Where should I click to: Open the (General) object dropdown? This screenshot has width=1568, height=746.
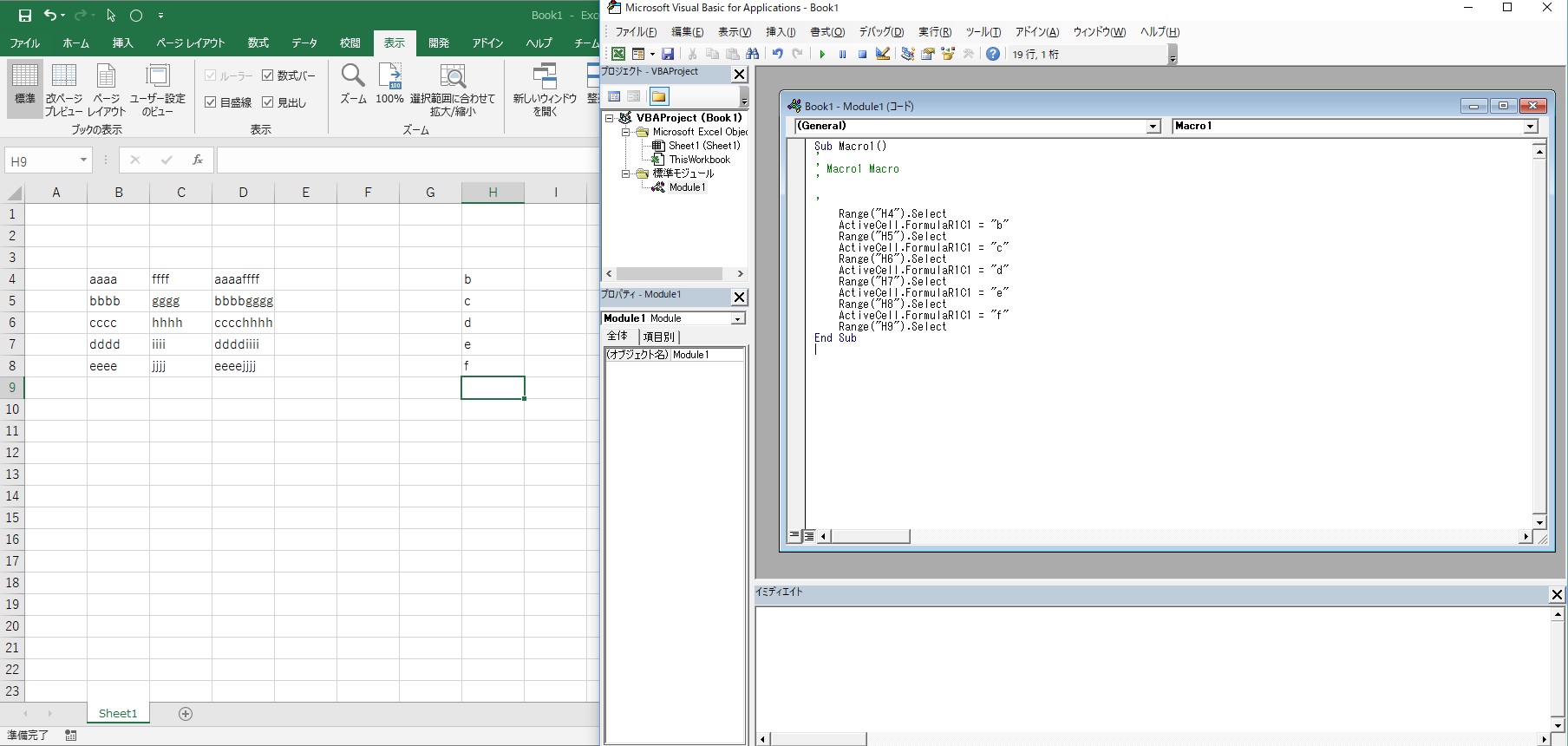click(x=1153, y=127)
